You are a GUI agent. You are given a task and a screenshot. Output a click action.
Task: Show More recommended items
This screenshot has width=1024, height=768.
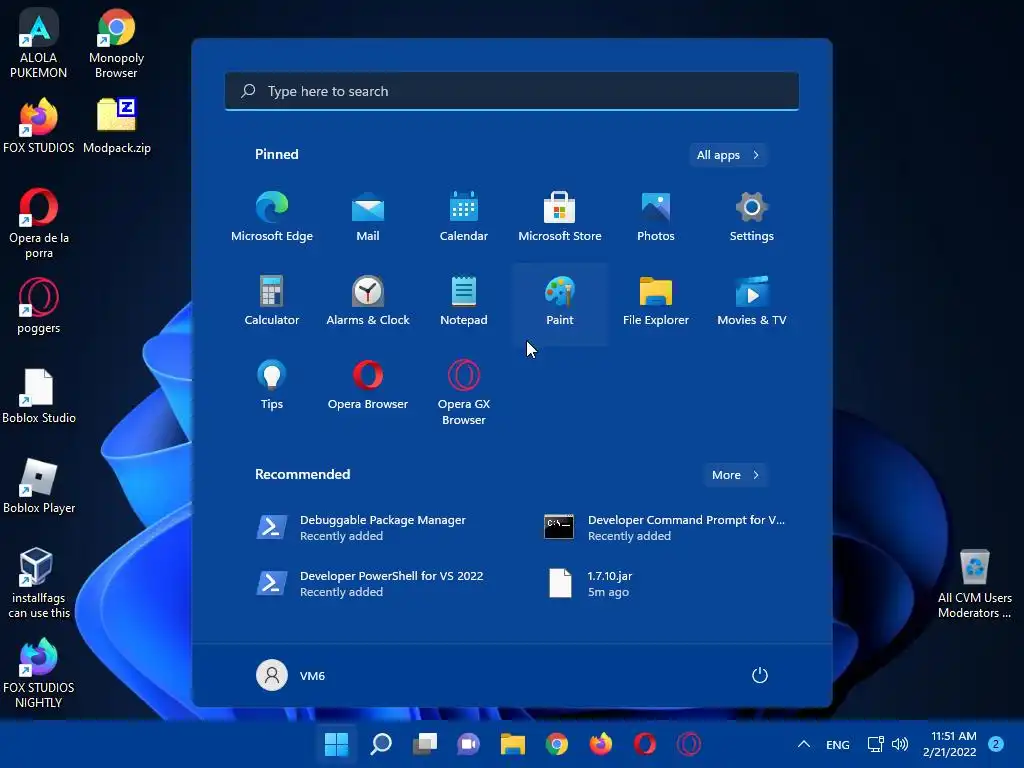[x=735, y=475]
